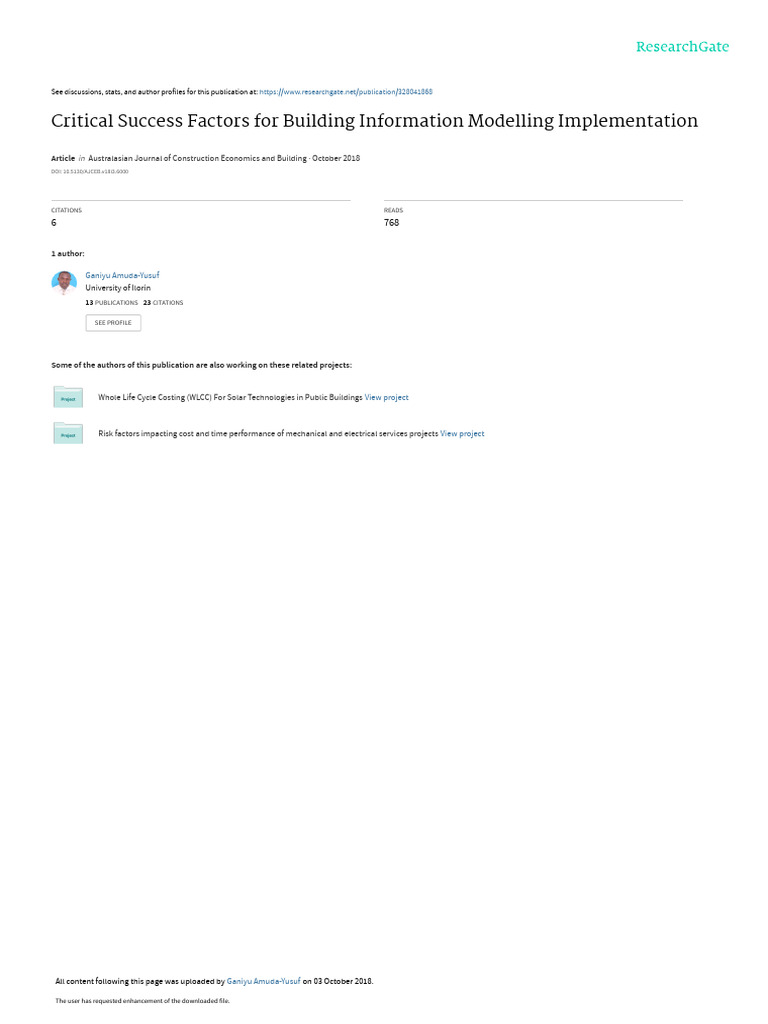Viewport: 768px width, 1024px height.
Task: Click the University of Ilorin affiliation
Action: (118, 288)
